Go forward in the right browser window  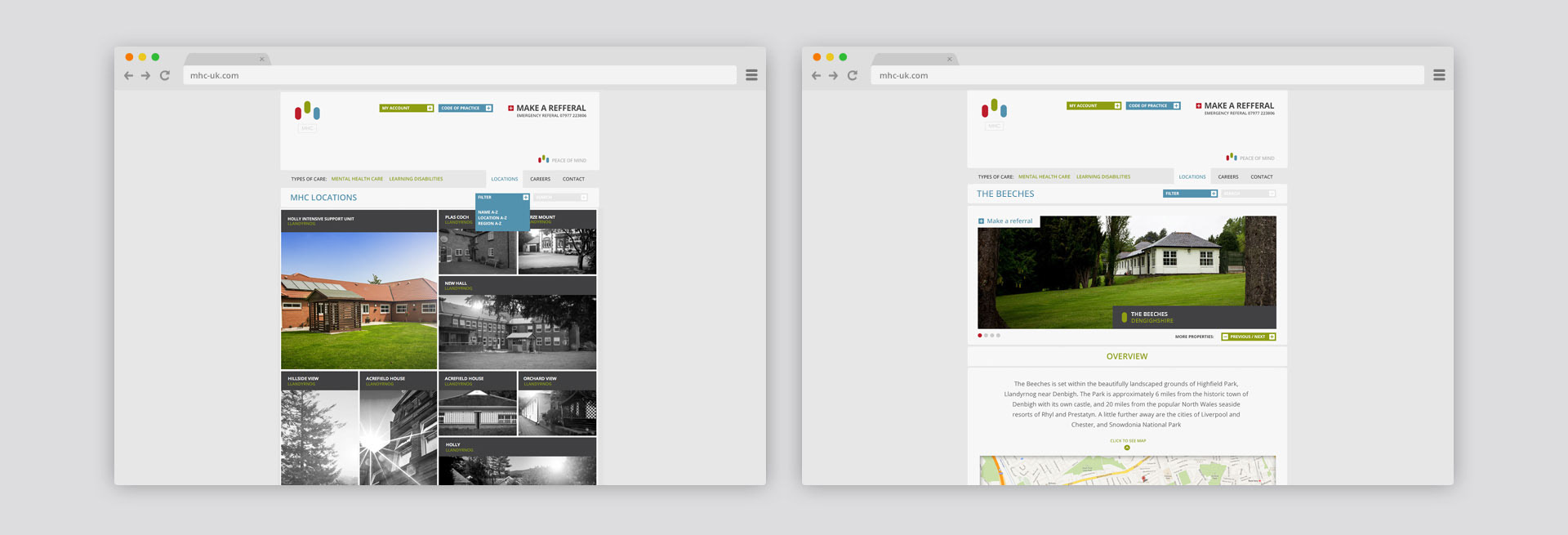(x=834, y=75)
